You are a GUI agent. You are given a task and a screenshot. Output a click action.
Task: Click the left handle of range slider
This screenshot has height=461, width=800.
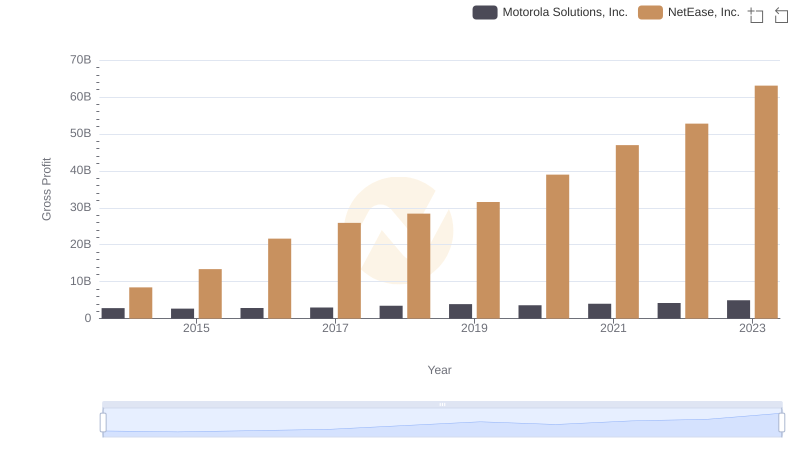pyautogui.click(x=103, y=423)
